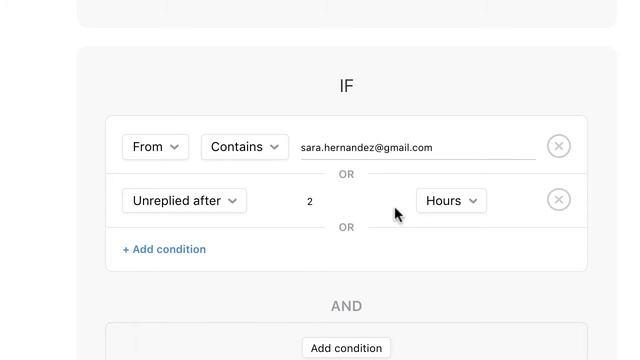640x360 pixels.
Task: Expand the Unreplied after dropdown
Action: 184,201
